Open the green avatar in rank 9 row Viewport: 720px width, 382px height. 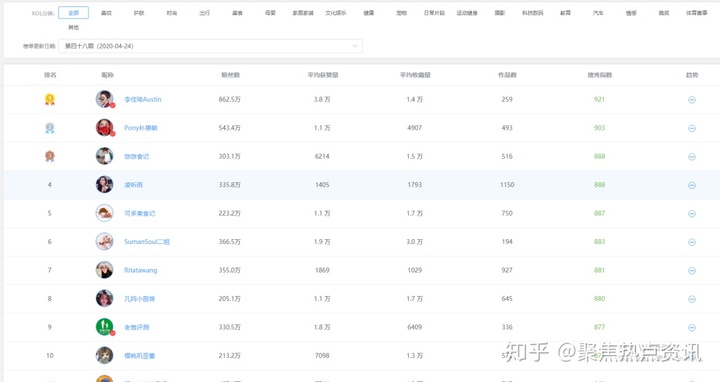105,327
